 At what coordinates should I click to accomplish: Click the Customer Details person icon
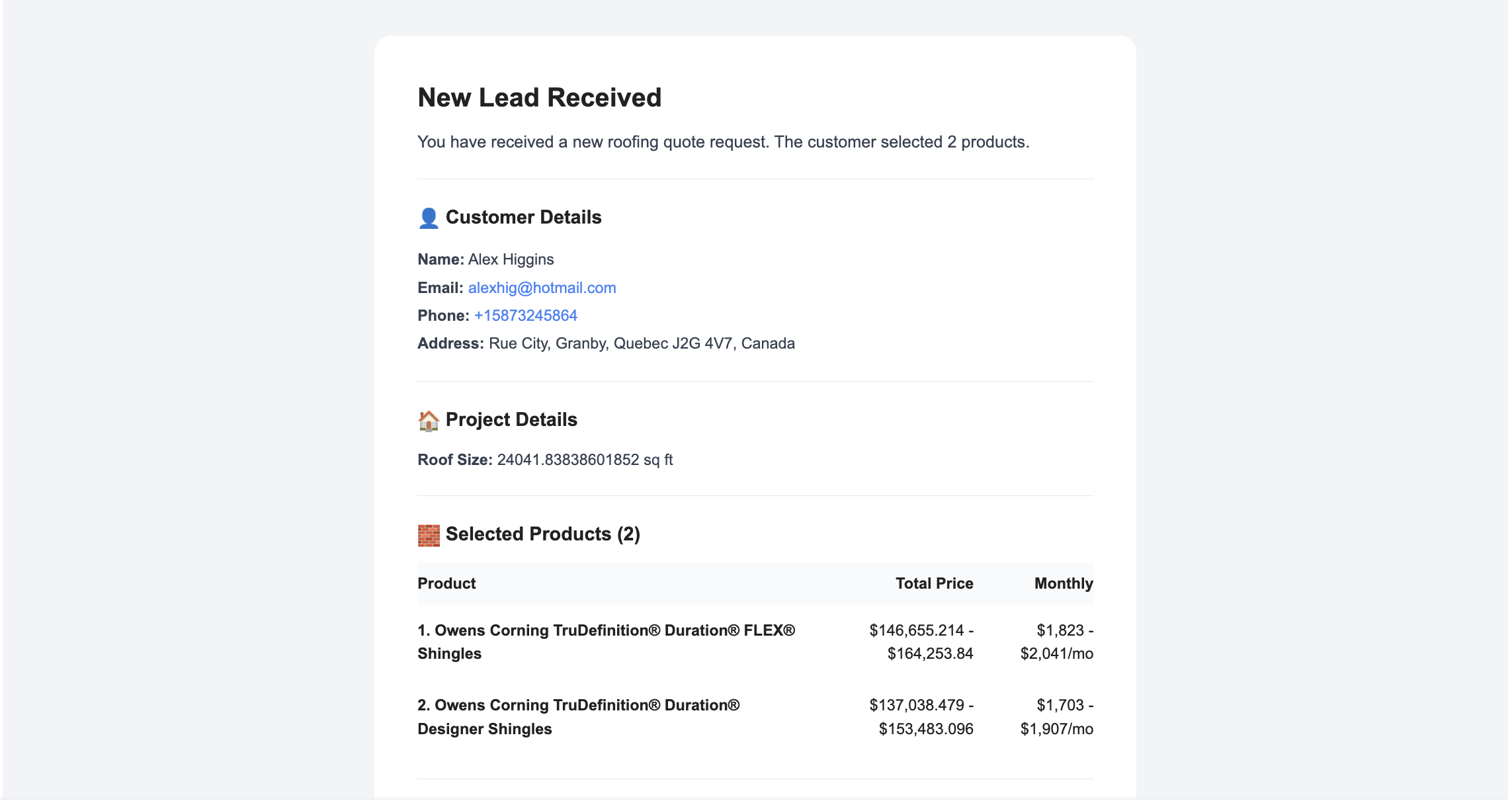(429, 218)
